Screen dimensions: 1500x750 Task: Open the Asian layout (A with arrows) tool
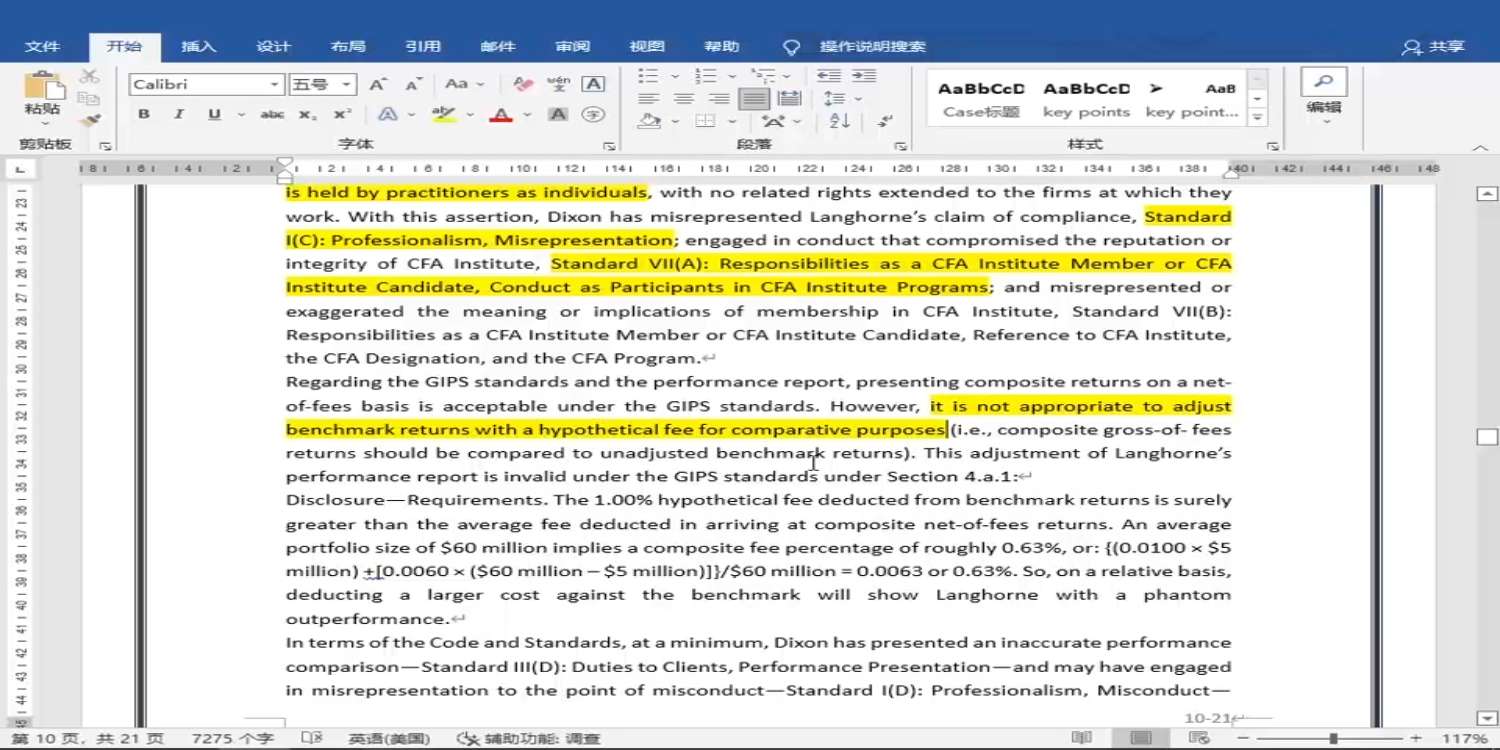point(771,121)
